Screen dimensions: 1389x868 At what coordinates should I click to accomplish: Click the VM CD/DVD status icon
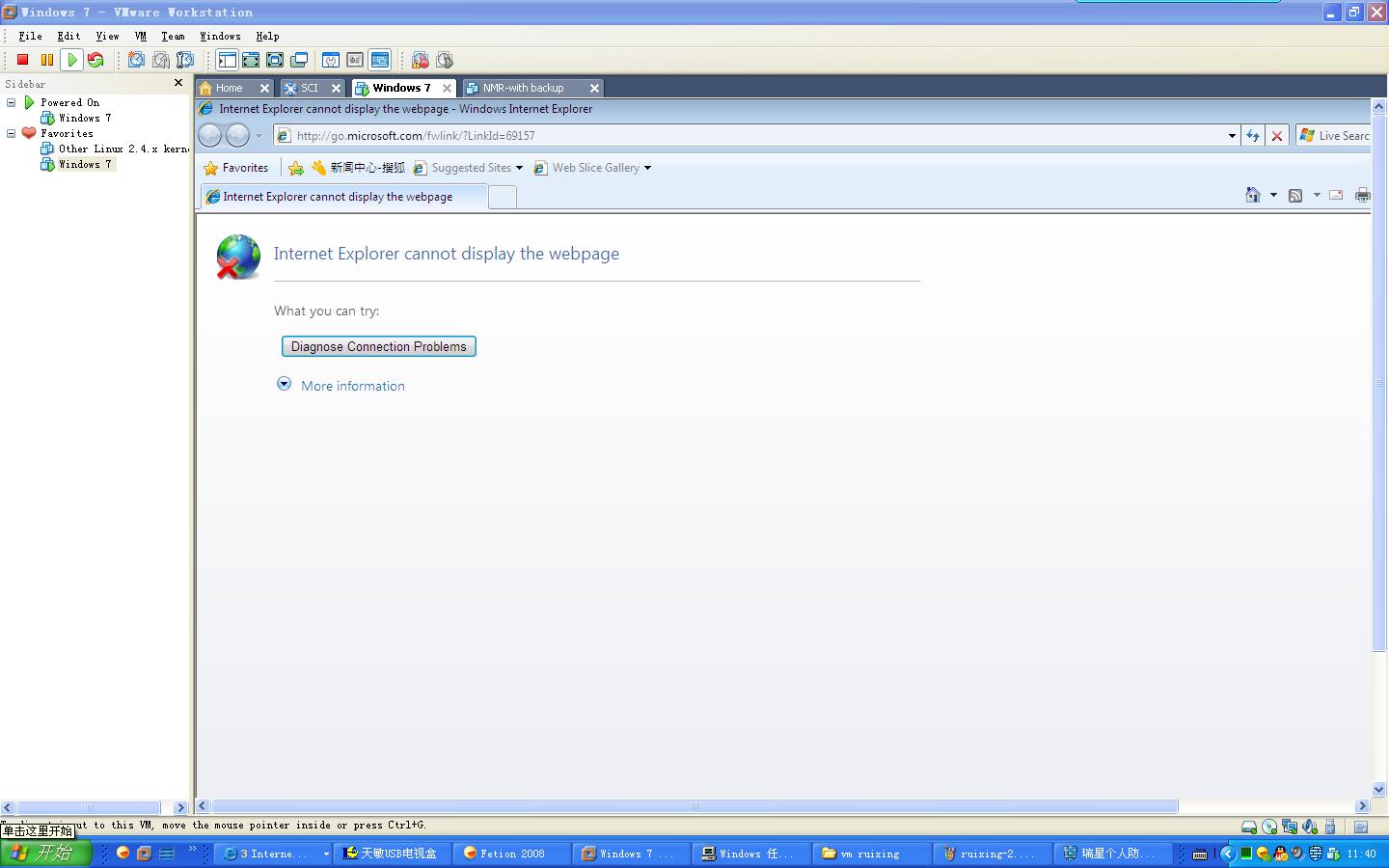tap(1269, 827)
